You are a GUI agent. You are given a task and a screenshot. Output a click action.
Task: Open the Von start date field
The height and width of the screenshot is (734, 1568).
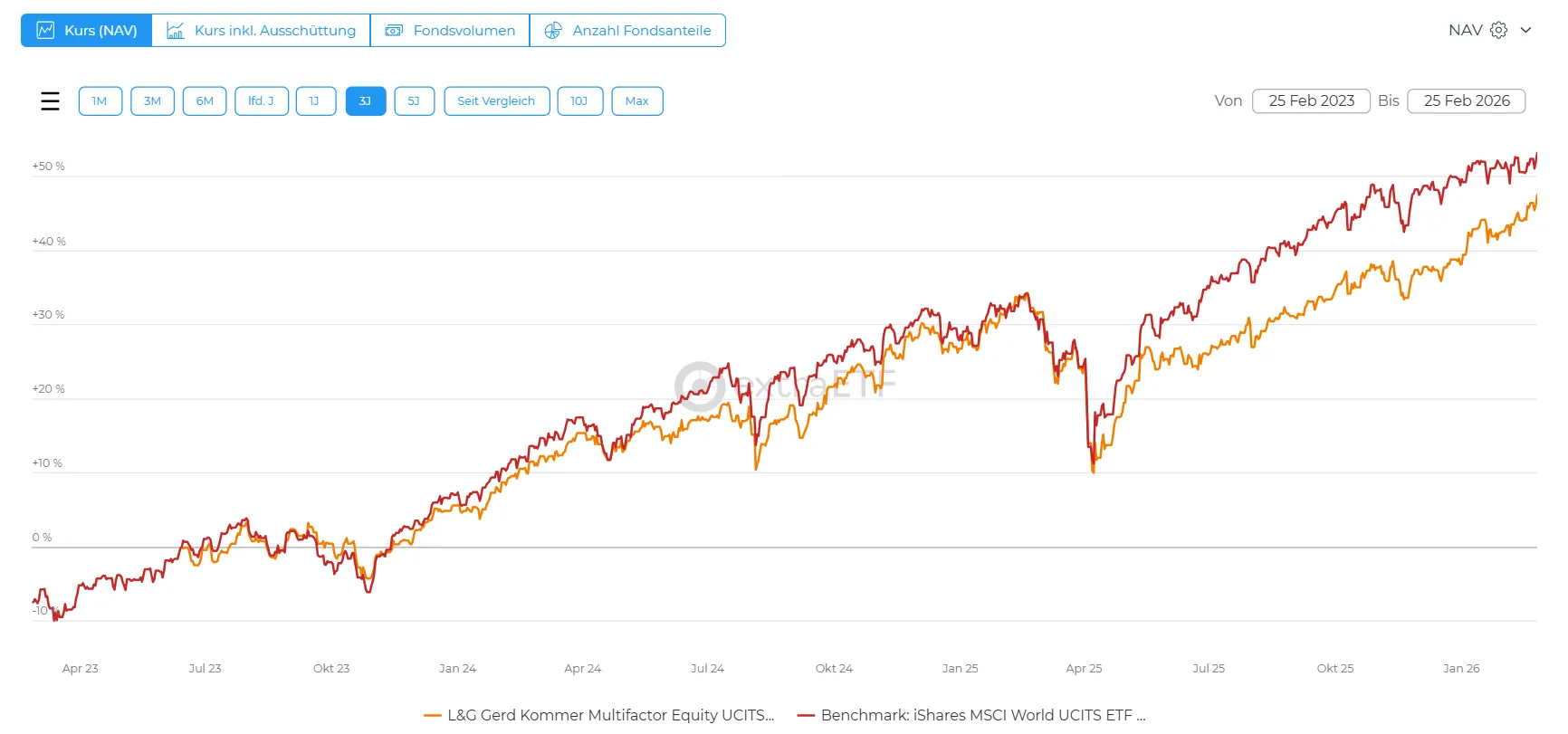(1311, 101)
